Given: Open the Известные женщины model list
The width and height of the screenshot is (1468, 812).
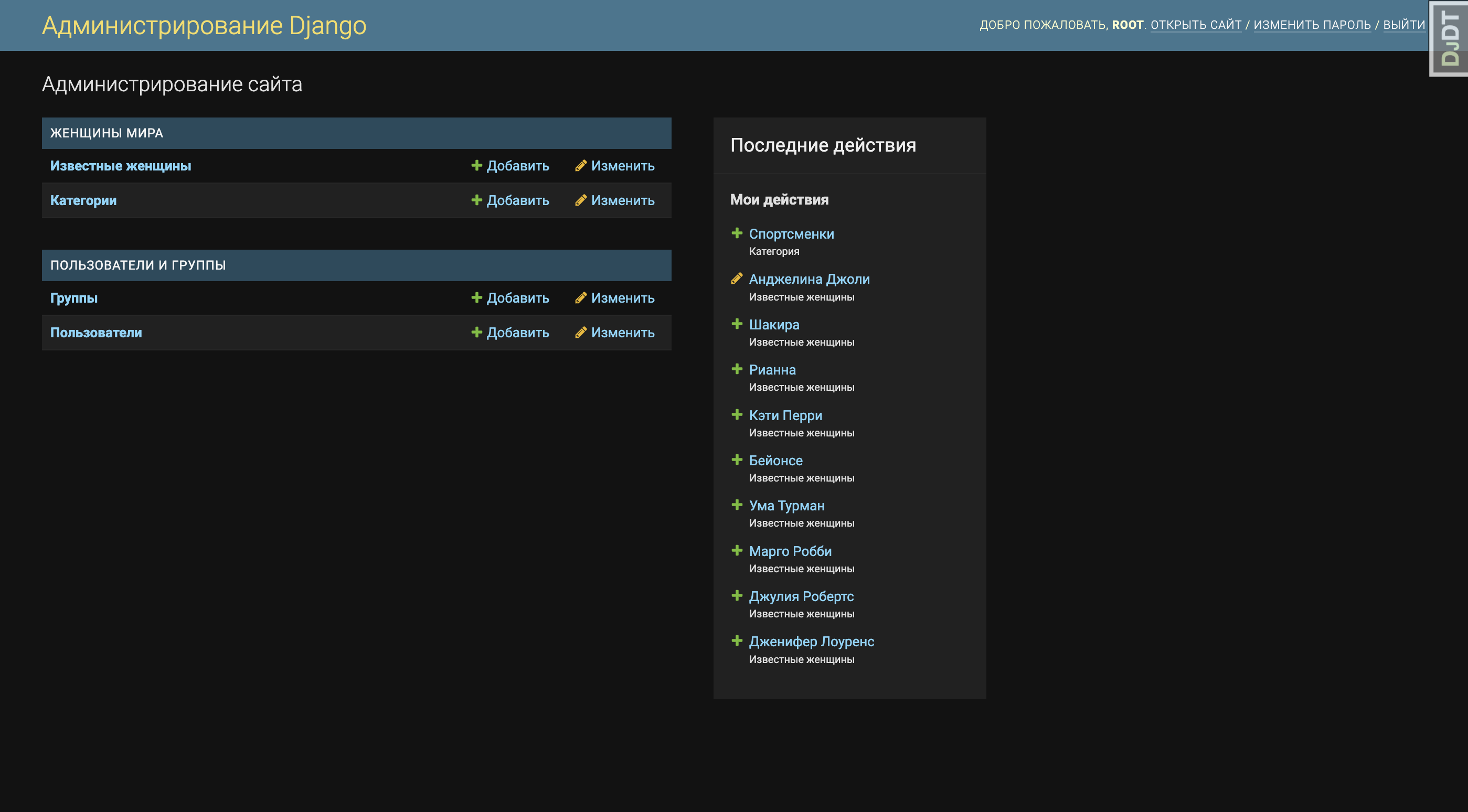Looking at the screenshot, I should click(x=120, y=166).
